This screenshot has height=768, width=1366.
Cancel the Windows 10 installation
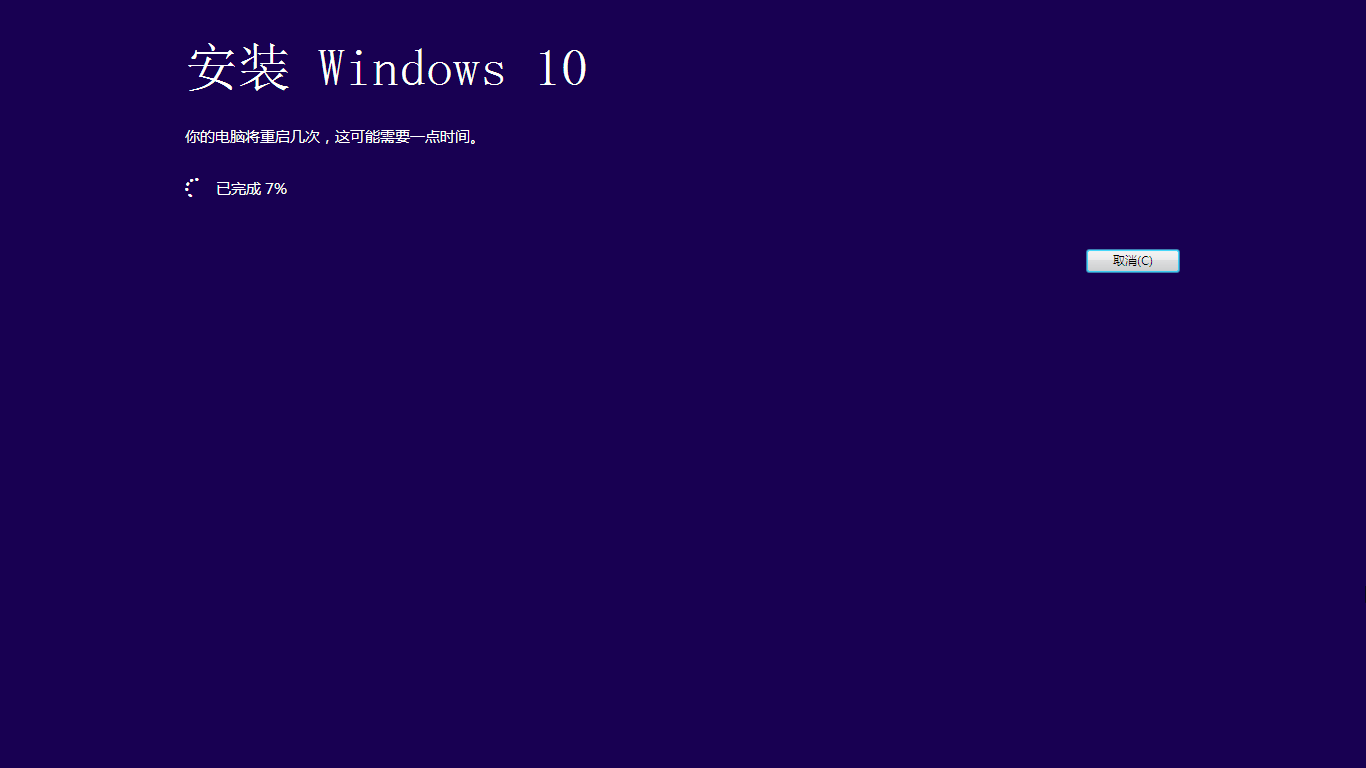pyautogui.click(x=1133, y=261)
